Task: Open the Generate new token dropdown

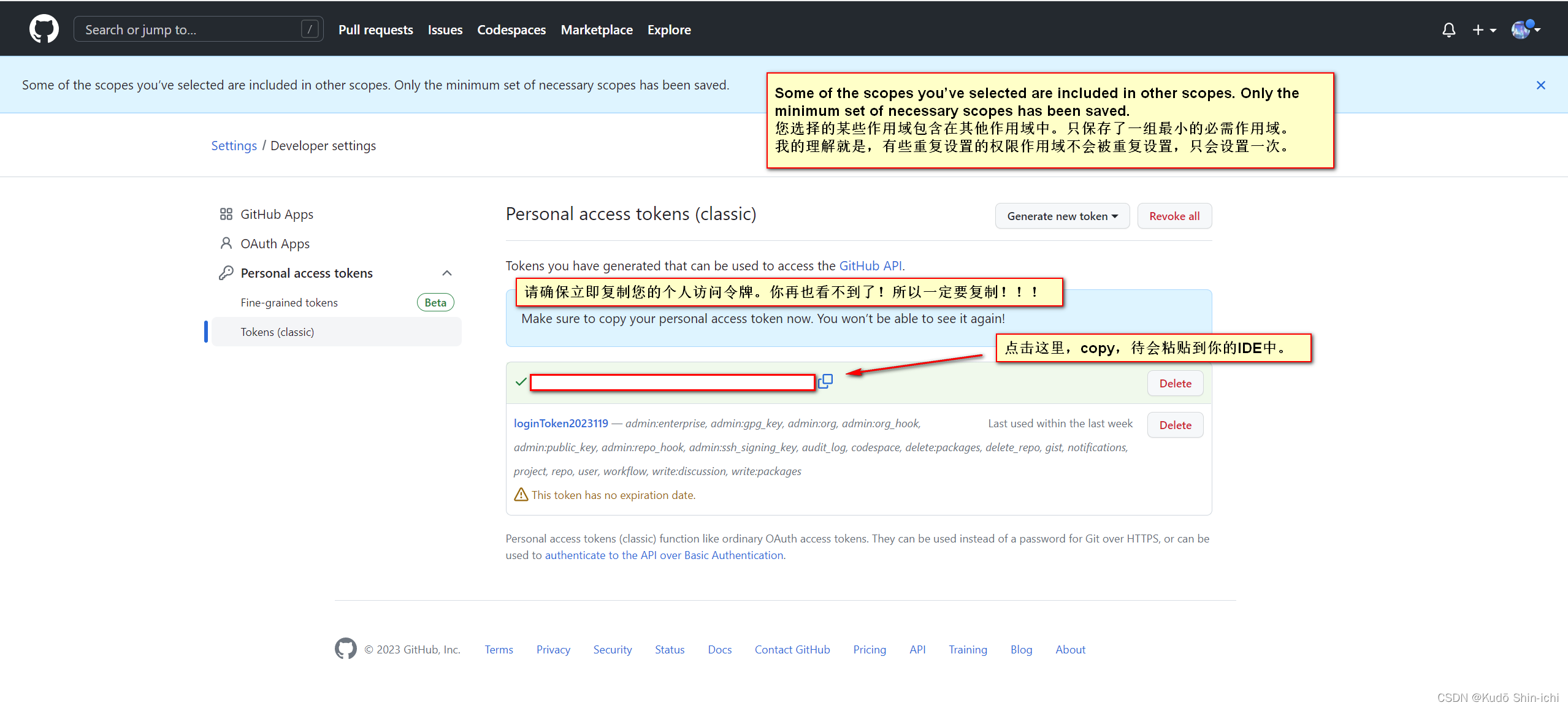Action: click(1062, 216)
